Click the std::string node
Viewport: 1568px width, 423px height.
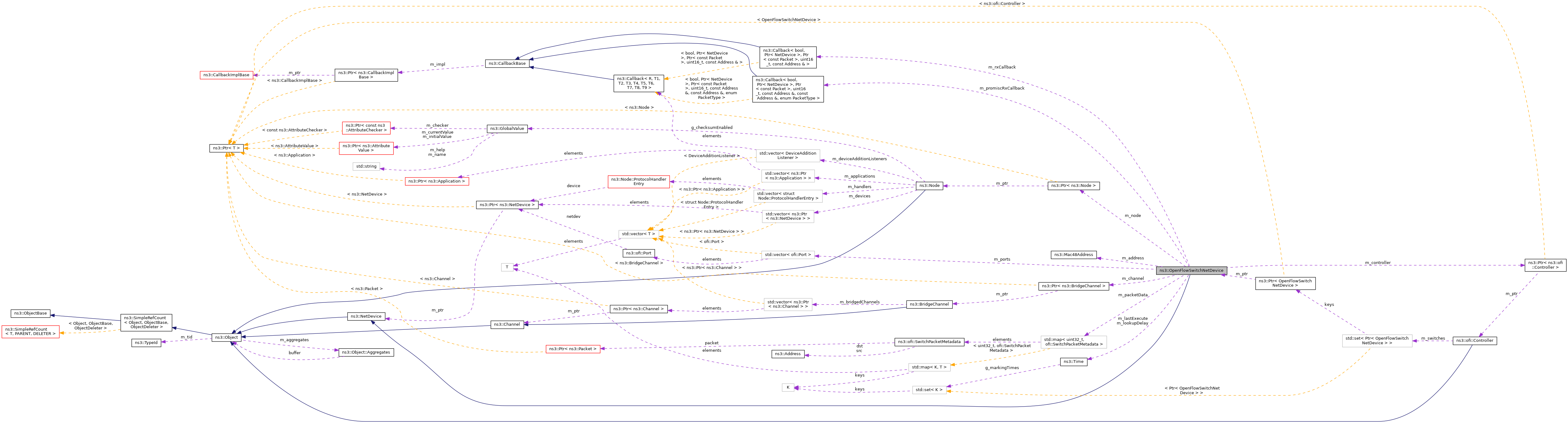point(367,166)
